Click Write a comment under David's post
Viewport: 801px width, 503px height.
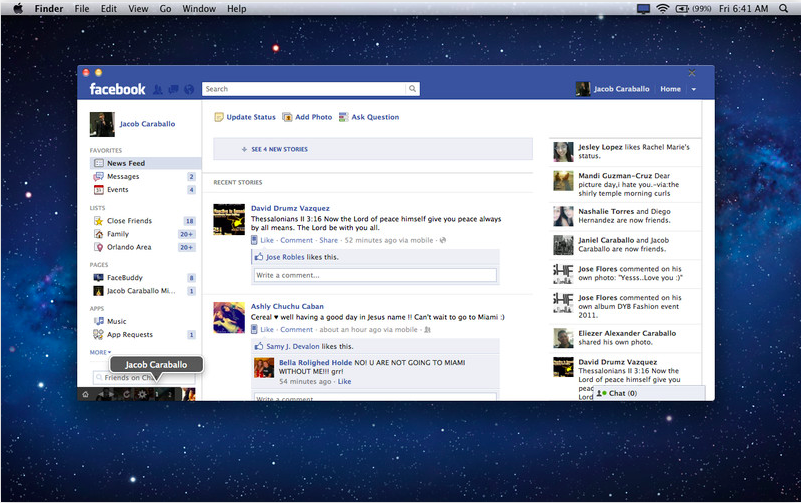pos(375,275)
